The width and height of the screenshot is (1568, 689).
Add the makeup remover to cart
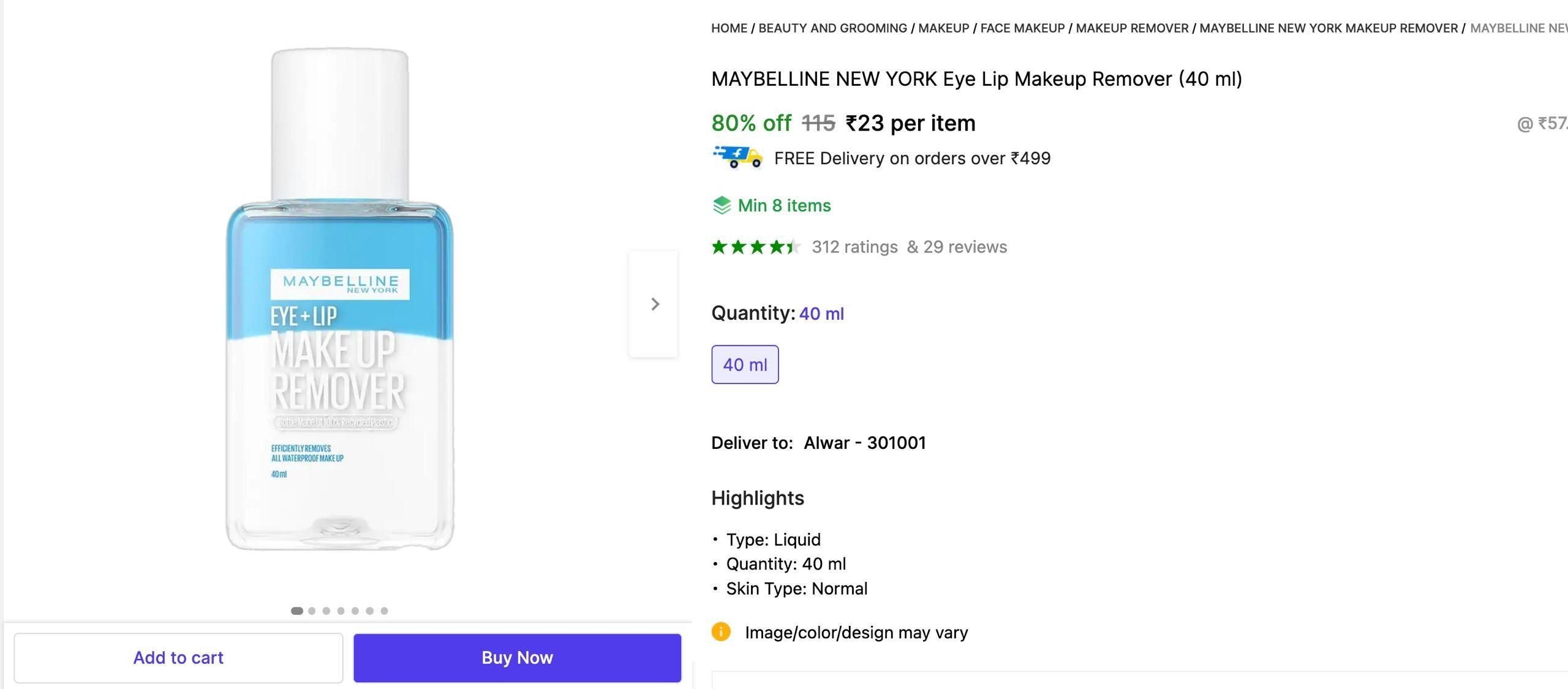pyautogui.click(x=178, y=658)
